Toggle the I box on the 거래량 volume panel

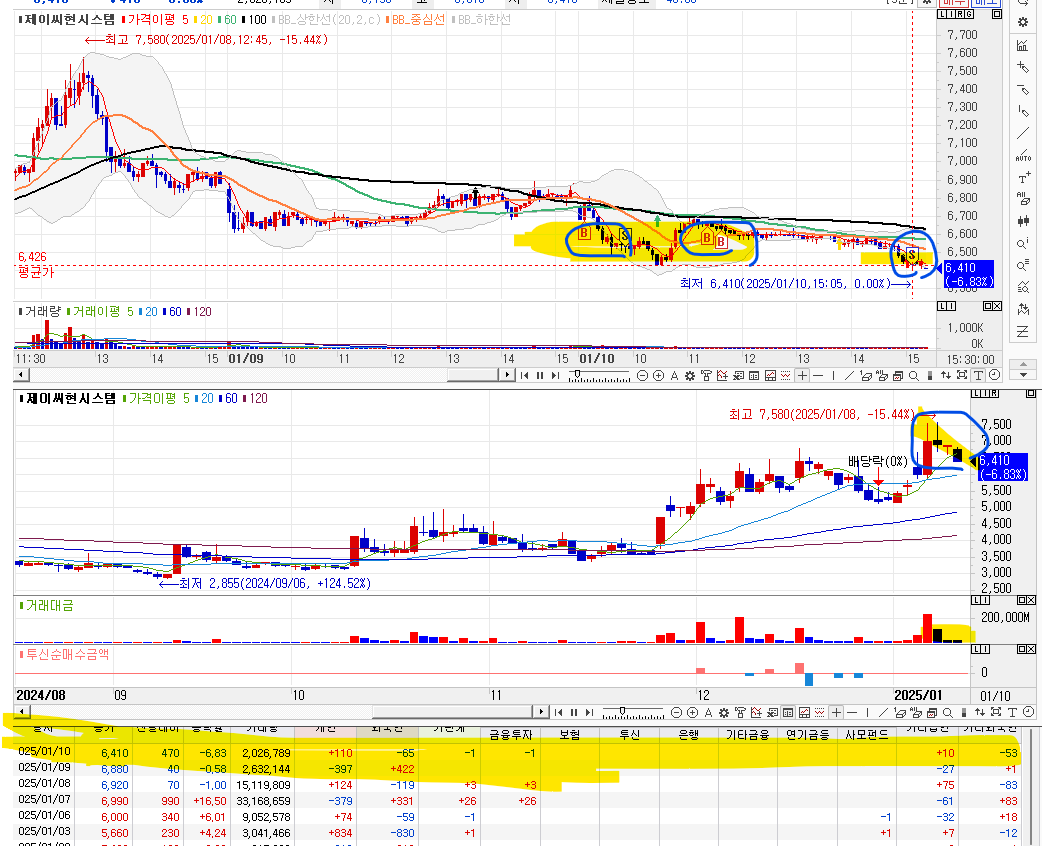(951, 306)
